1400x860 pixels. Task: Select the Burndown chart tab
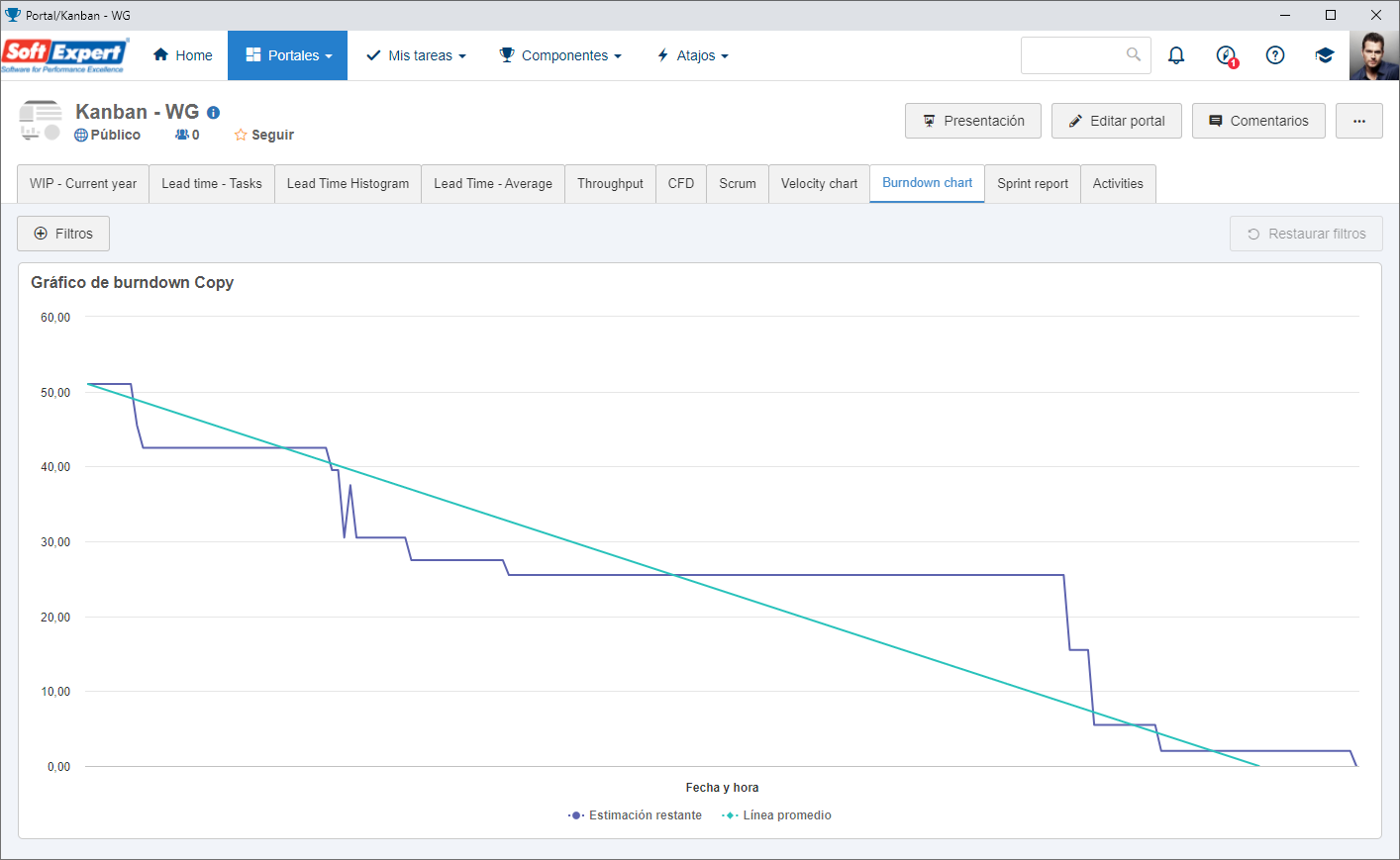coord(928,183)
